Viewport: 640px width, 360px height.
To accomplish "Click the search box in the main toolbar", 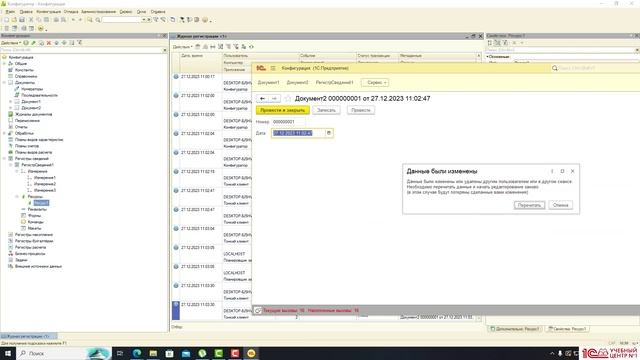I will [122, 20].
